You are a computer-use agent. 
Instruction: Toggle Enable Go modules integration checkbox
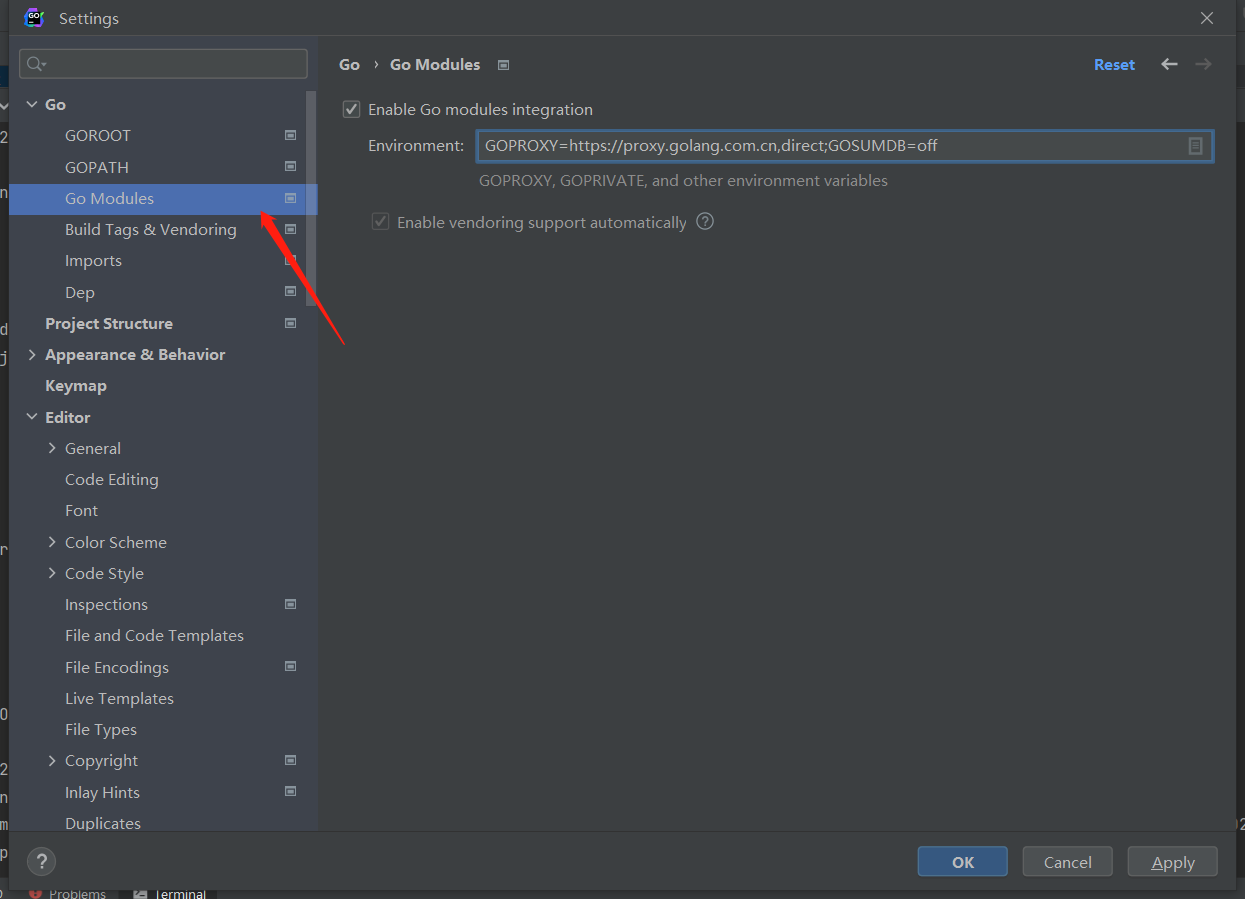pos(351,109)
